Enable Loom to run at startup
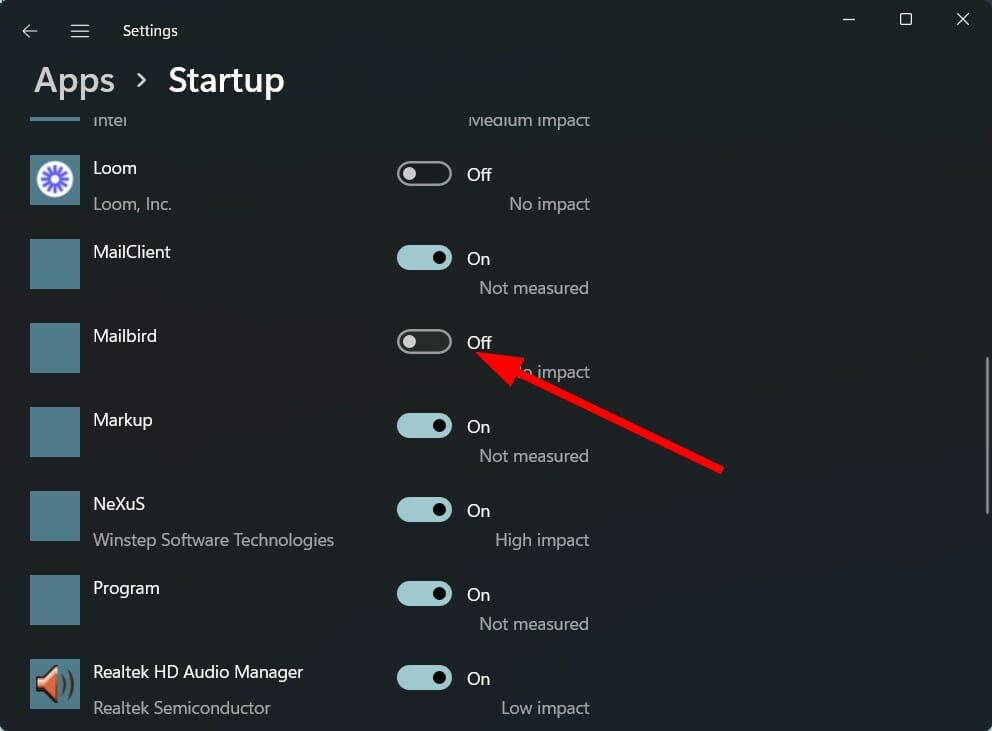This screenshot has height=731, width=992. tap(424, 173)
